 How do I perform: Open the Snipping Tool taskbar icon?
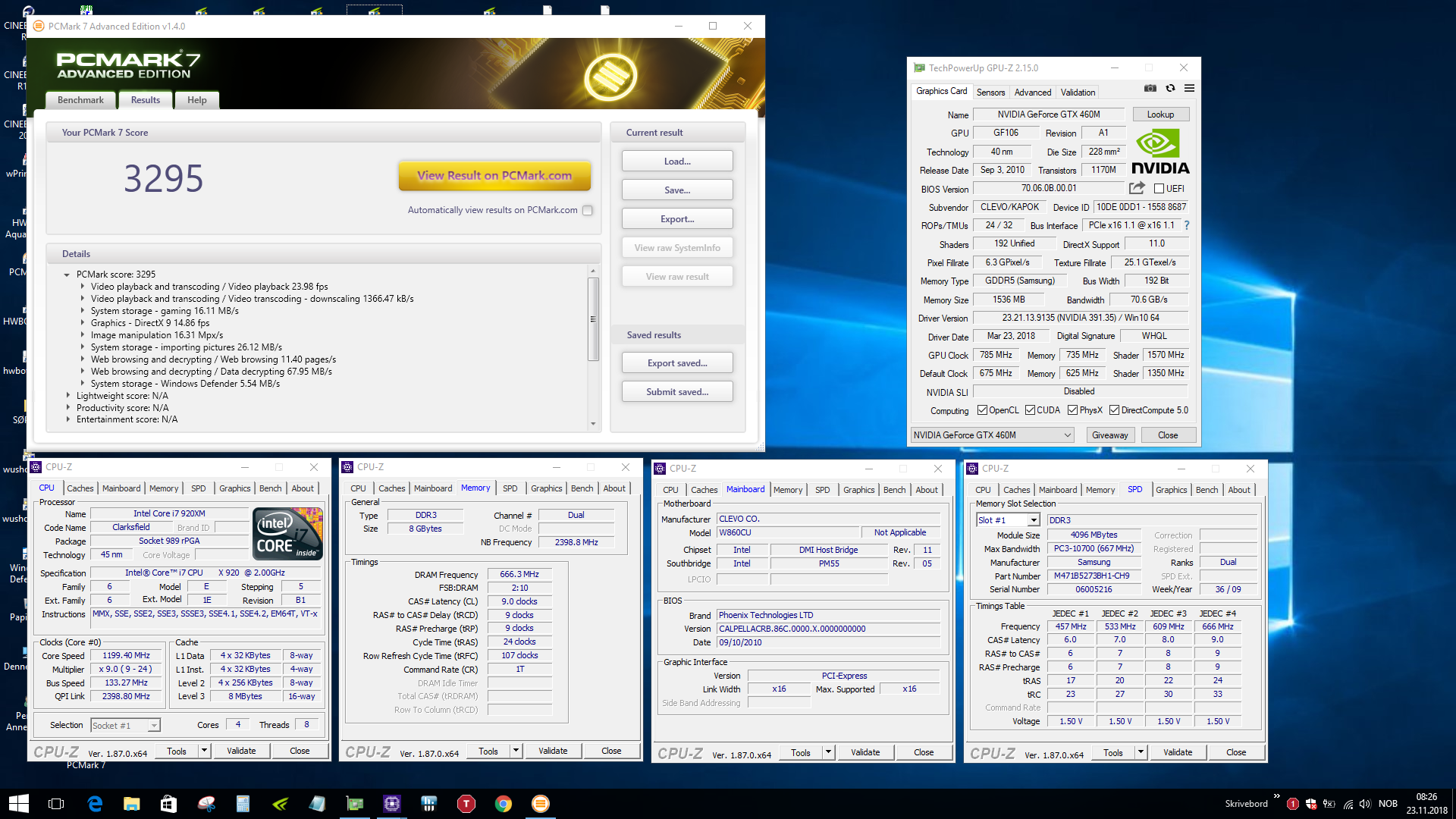coord(206,804)
